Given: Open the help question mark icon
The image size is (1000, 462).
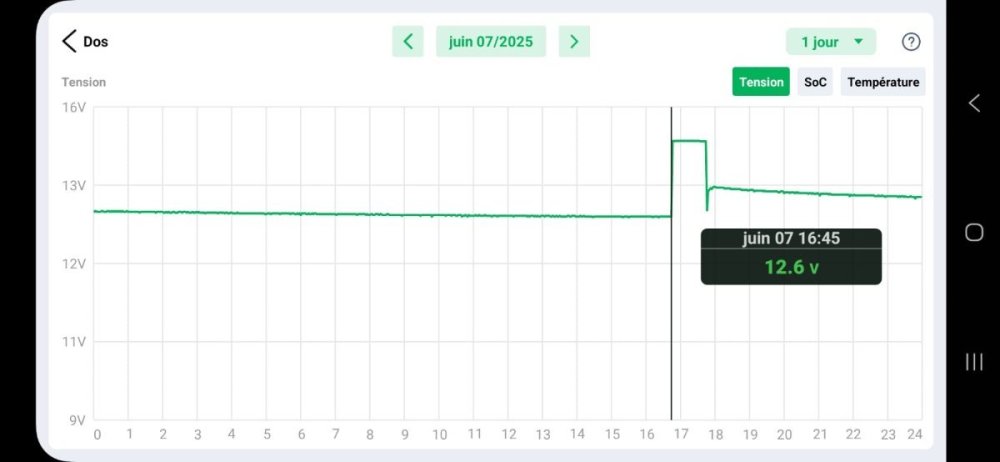Looking at the screenshot, I should click(911, 42).
